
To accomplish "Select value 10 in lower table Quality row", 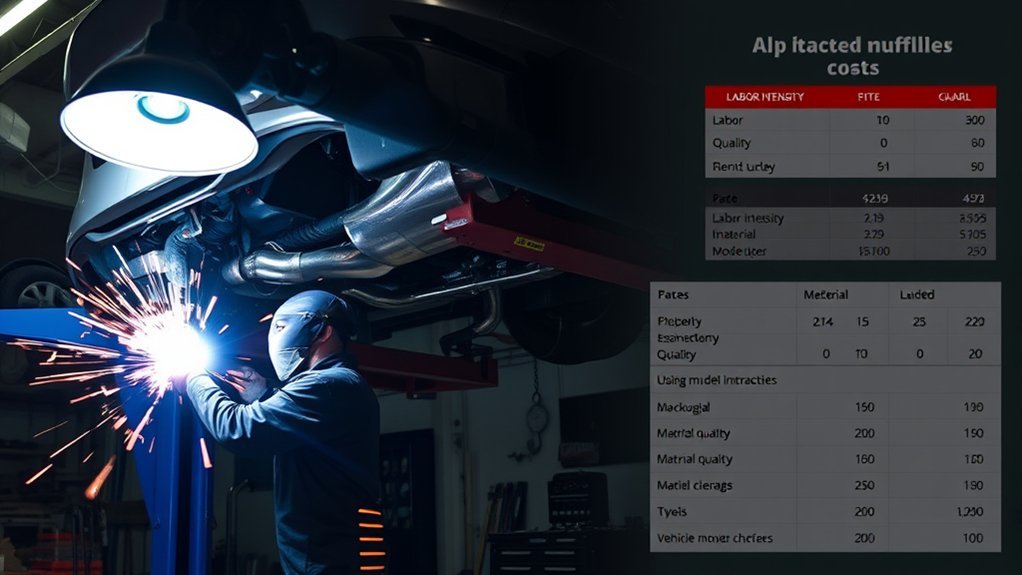I will (x=862, y=354).
